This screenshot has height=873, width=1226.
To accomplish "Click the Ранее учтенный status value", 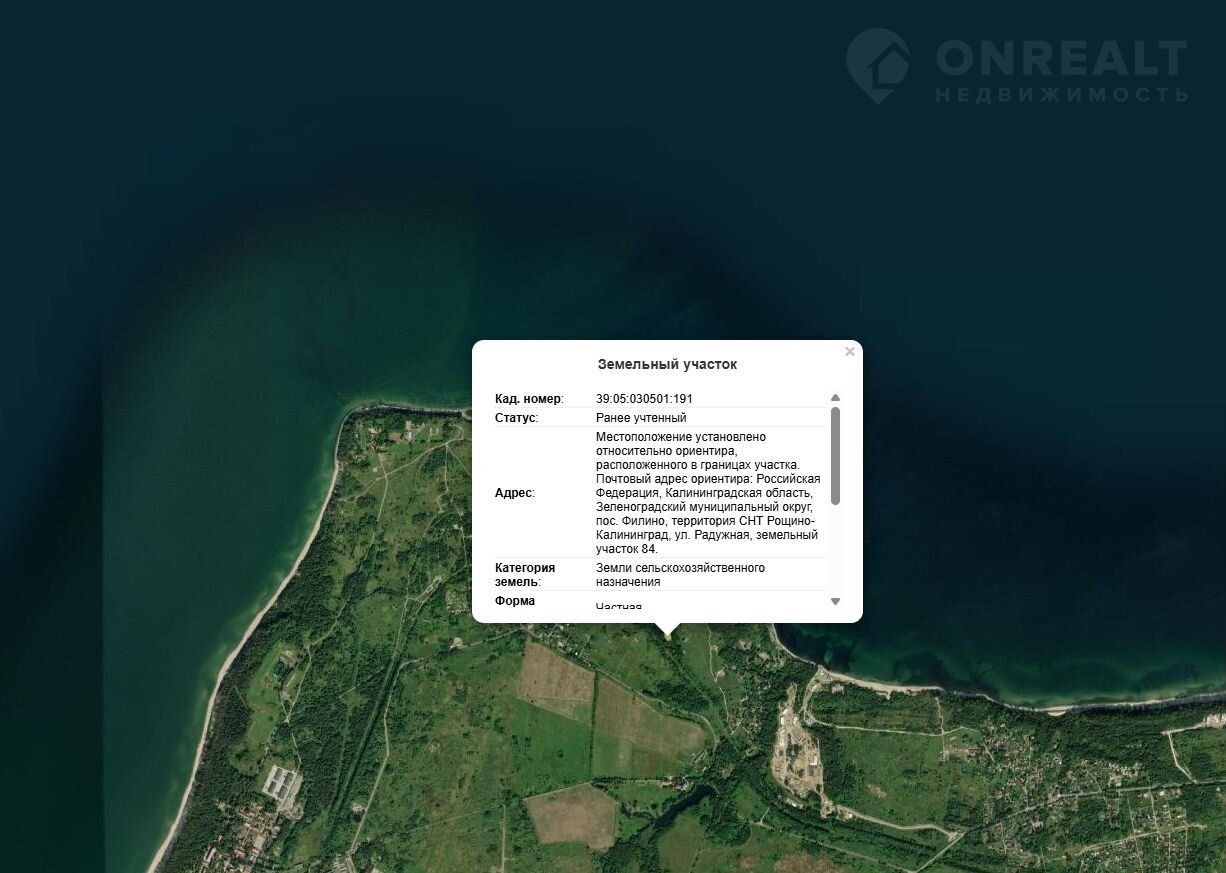I will [641, 418].
